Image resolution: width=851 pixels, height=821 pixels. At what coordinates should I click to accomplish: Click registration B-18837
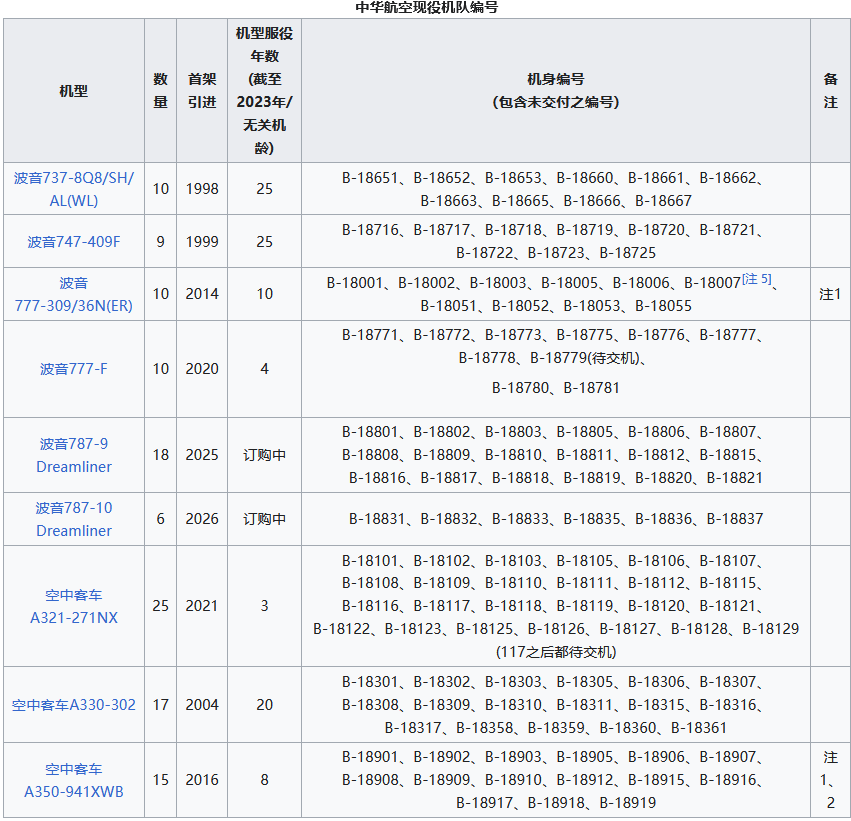734,519
